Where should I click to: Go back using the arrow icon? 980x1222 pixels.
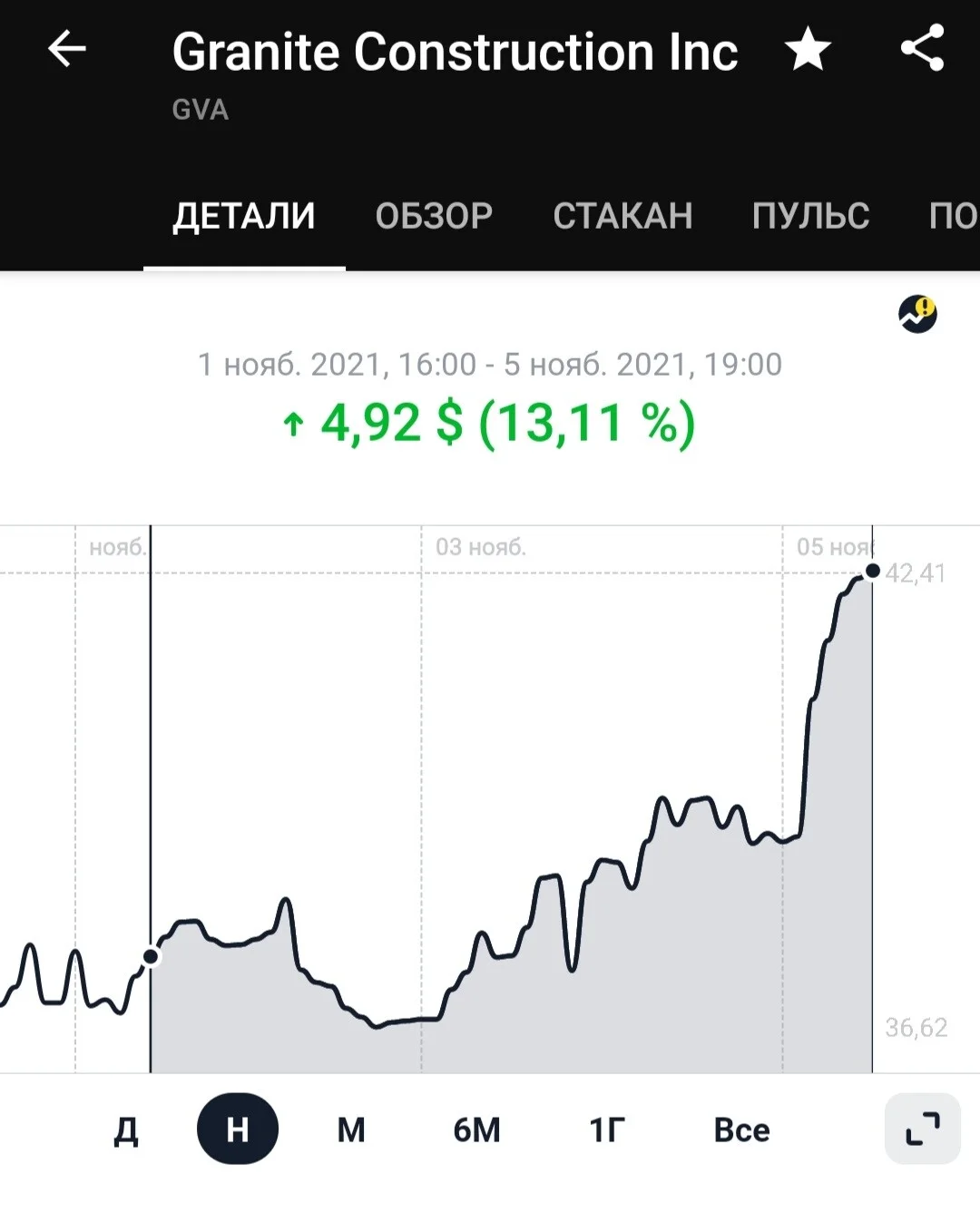pyautogui.click(x=66, y=49)
